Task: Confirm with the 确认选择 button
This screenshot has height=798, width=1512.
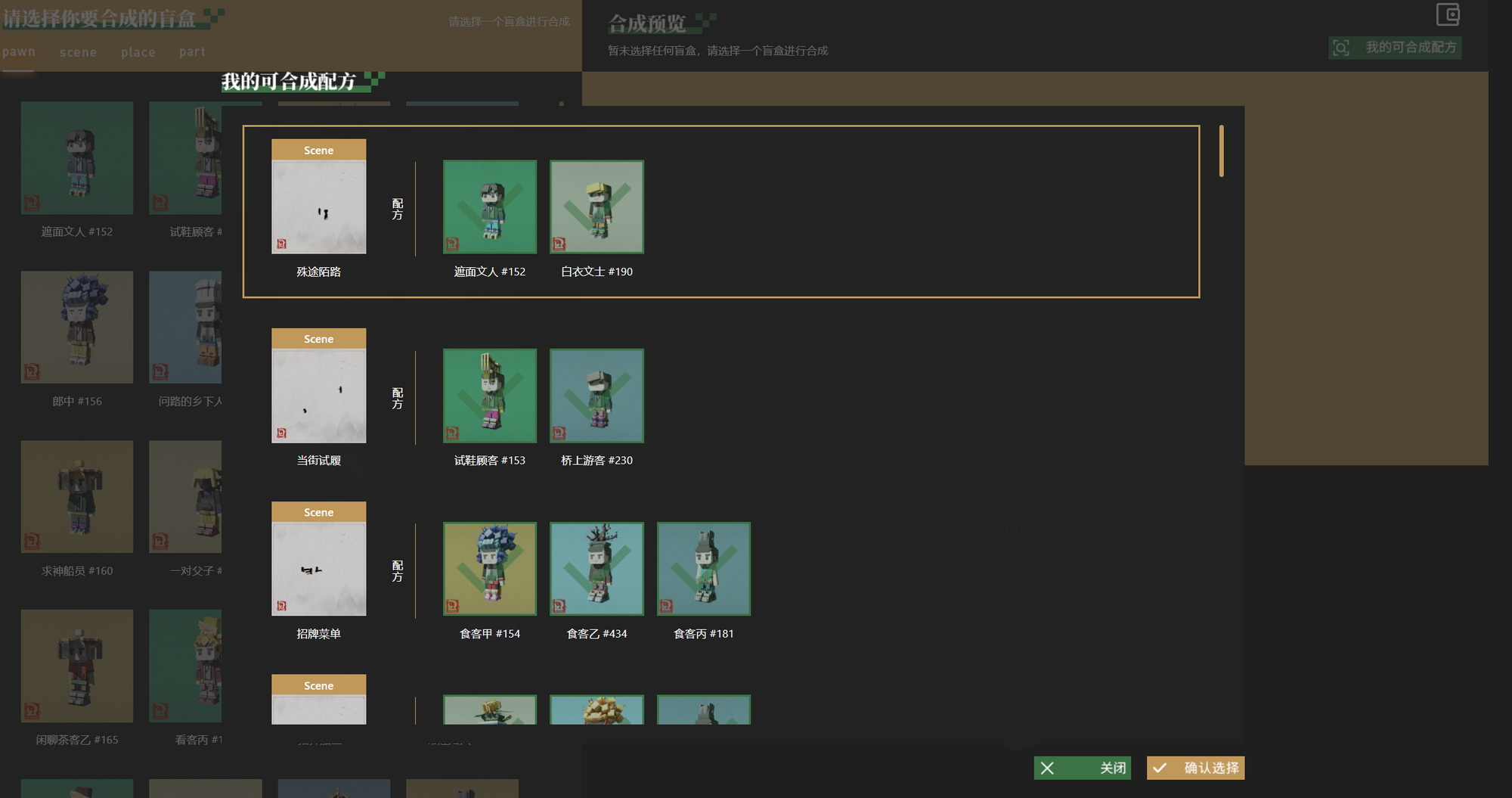Action: [x=1195, y=768]
